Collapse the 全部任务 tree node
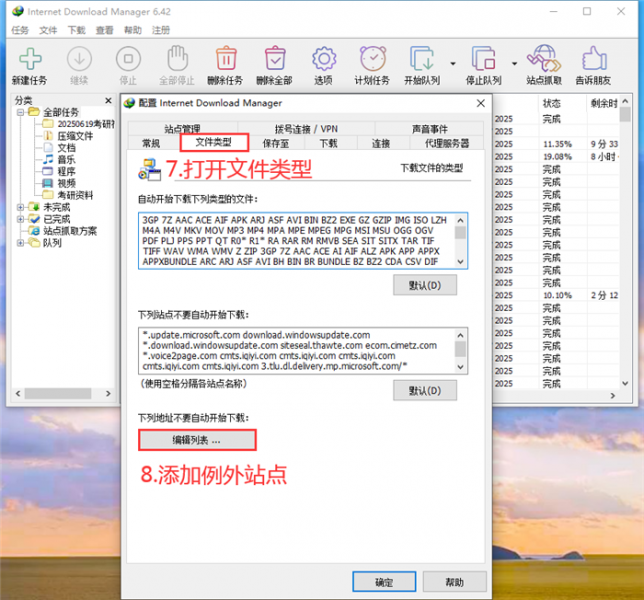The height and width of the screenshot is (600, 644). [x=19, y=112]
